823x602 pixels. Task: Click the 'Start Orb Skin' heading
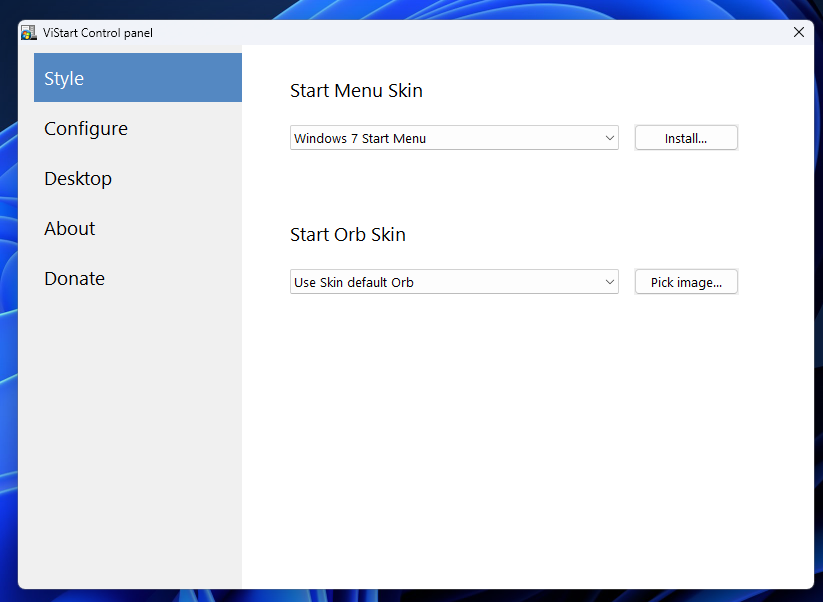pos(348,235)
